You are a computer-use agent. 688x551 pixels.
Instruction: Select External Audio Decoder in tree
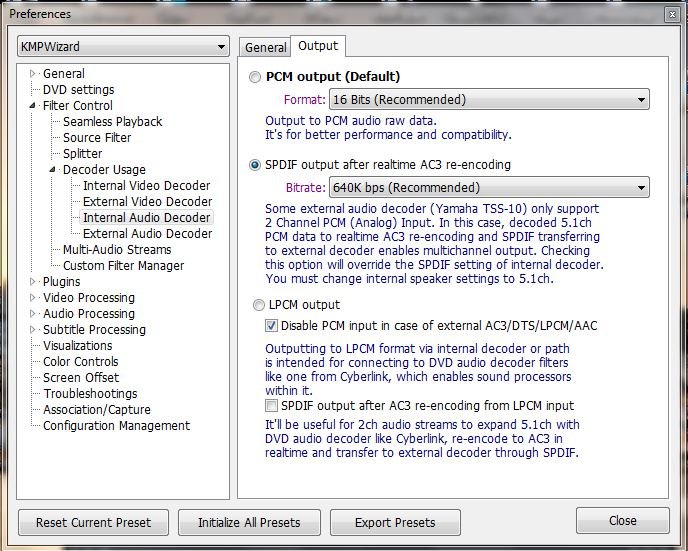(147, 234)
